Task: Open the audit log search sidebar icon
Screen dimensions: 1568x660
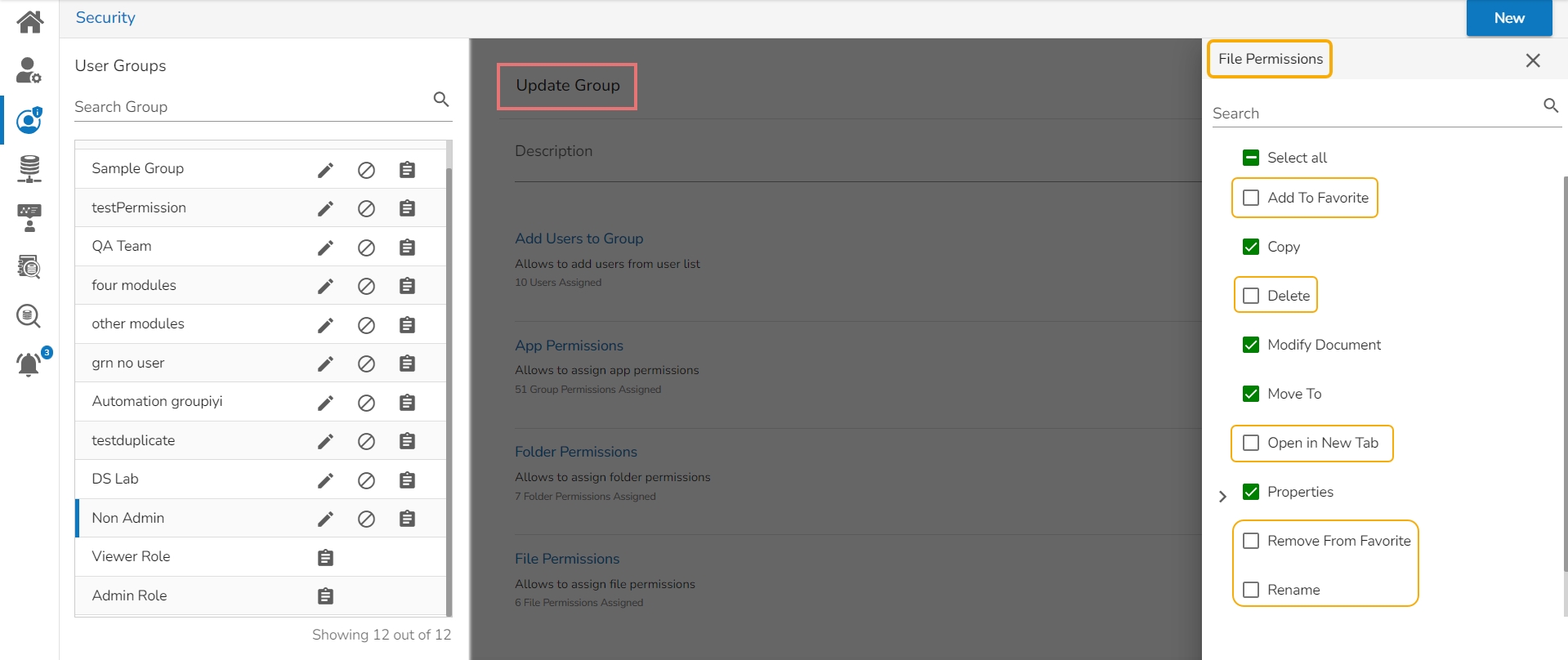Action: [29, 266]
